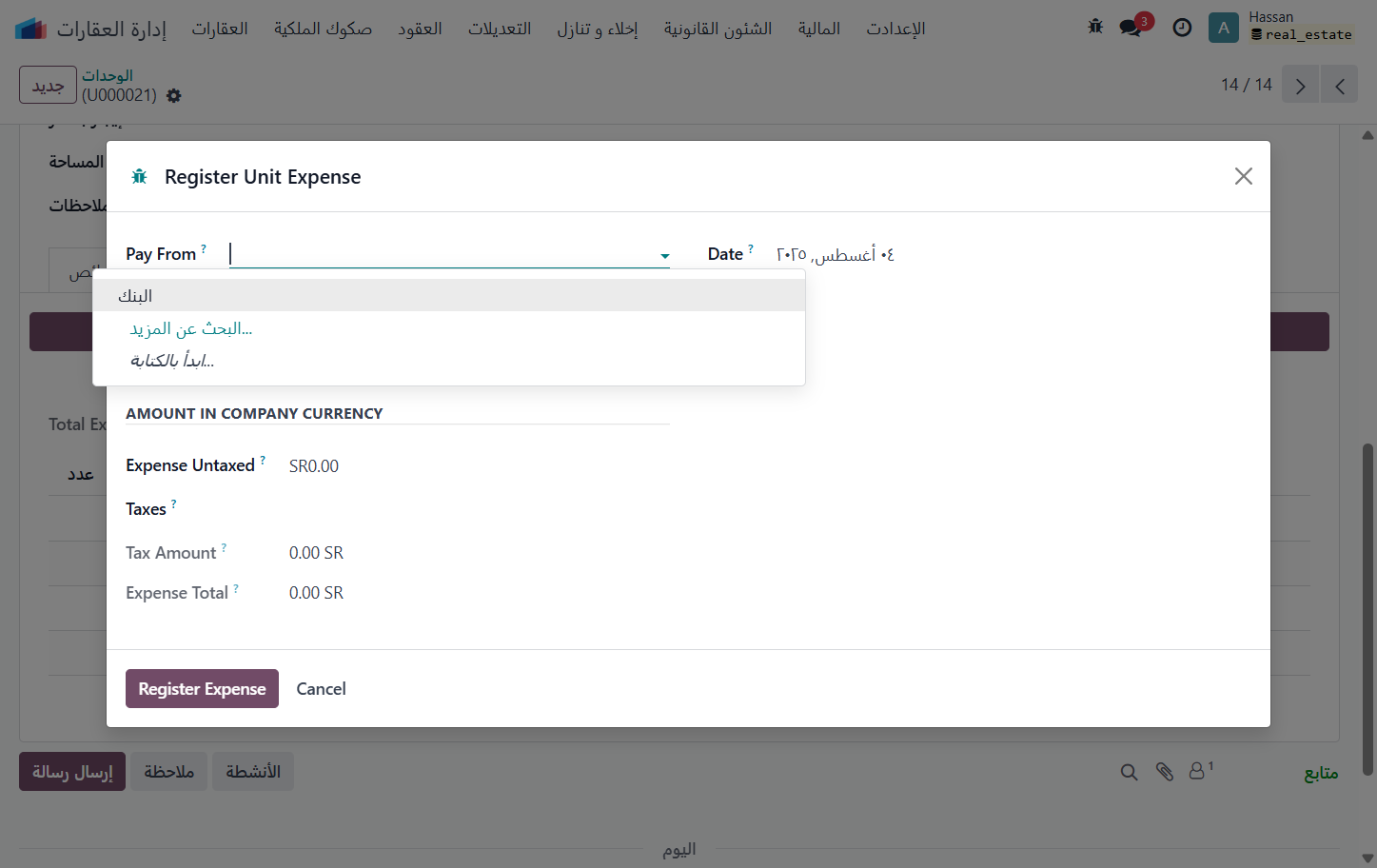Open the صكوك الملكية menu
This screenshot has height=868, width=1377.
(323, 29)
